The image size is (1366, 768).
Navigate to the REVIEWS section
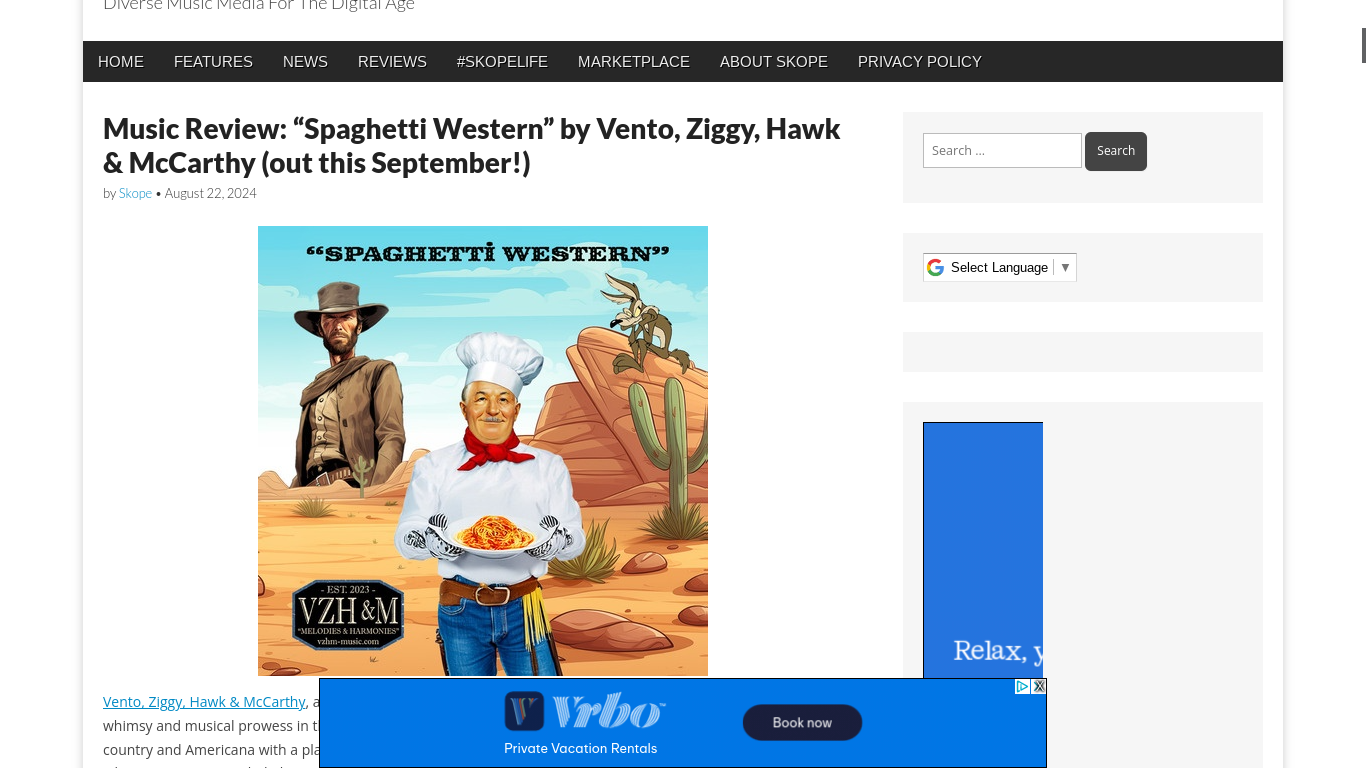click(392, 62)
